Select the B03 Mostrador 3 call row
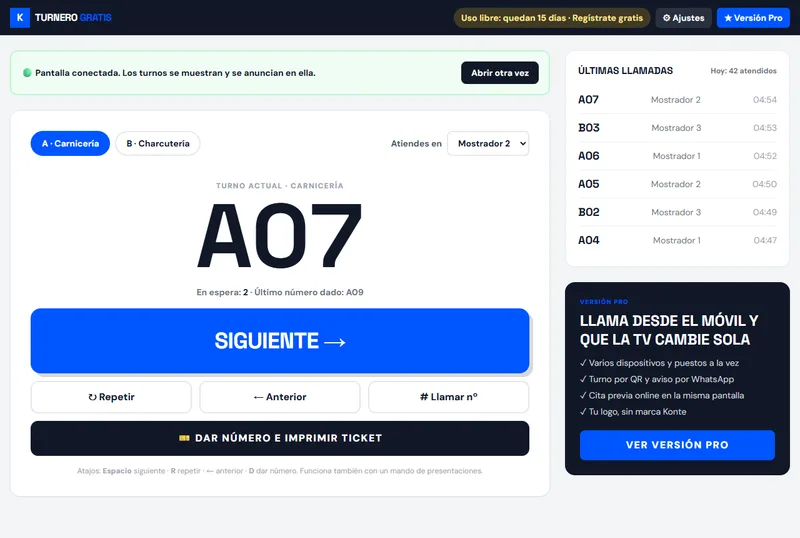The height and width of the screenshot is (538, 800). (x=677, y=128)
